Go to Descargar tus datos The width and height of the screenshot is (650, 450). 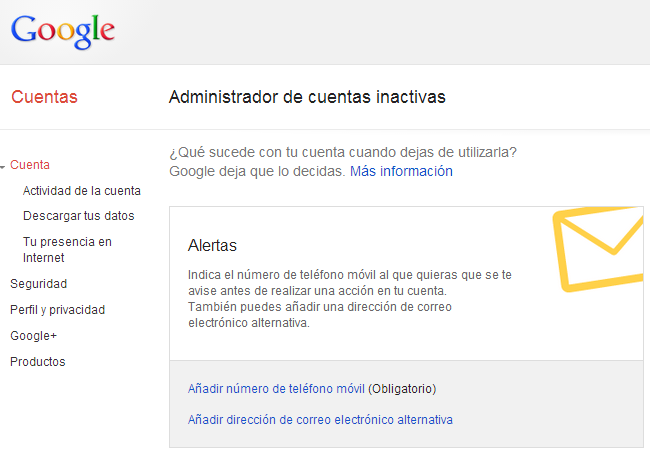tap(79, 216)
